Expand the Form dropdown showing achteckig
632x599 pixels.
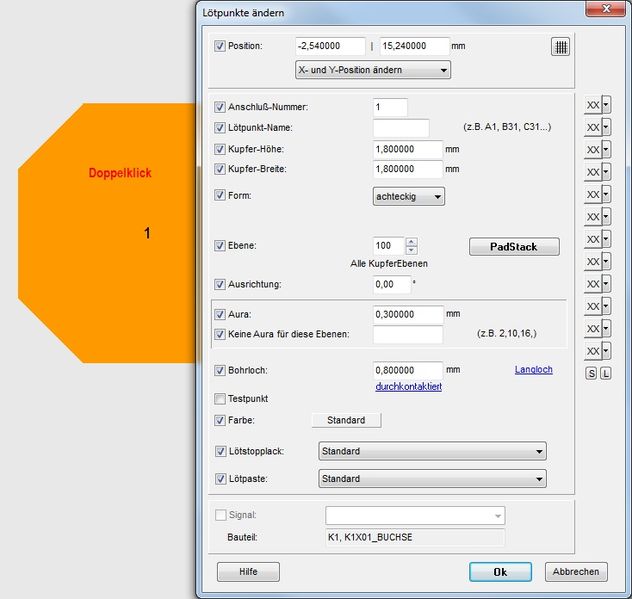tap(408, 197)
